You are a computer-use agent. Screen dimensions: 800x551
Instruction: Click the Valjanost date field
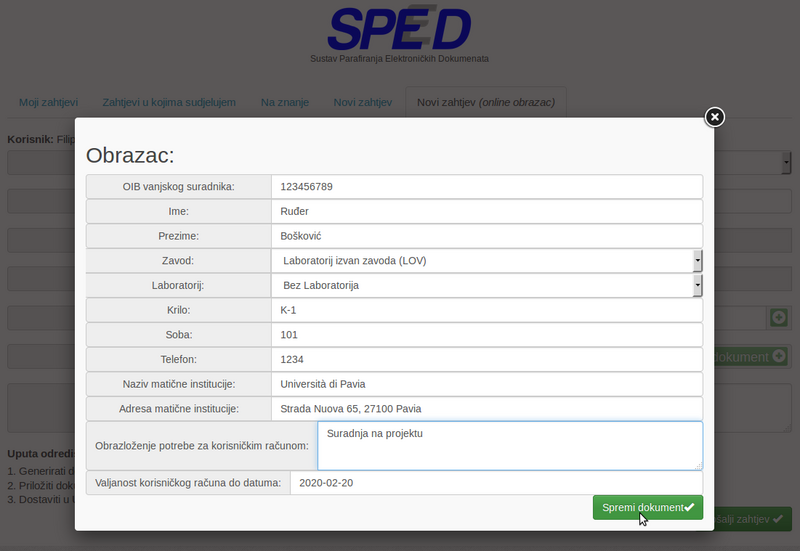(x=495, y=483)
